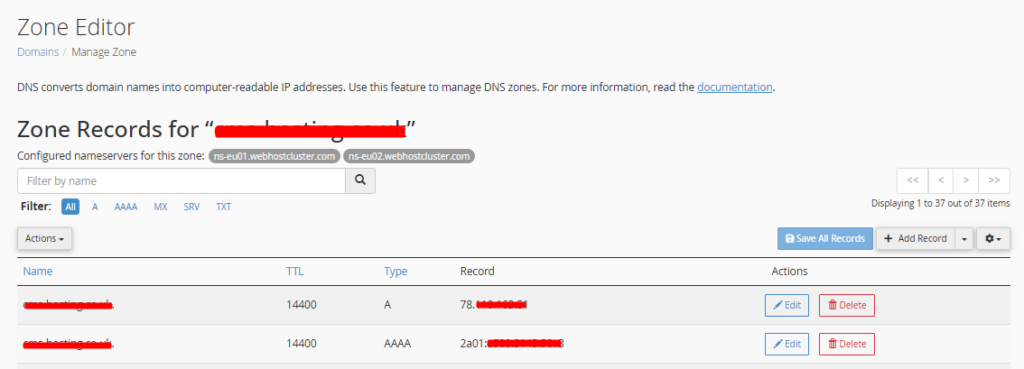Go to Domains breadcrumb link
1024x369 pixels.
pos(38,52)
